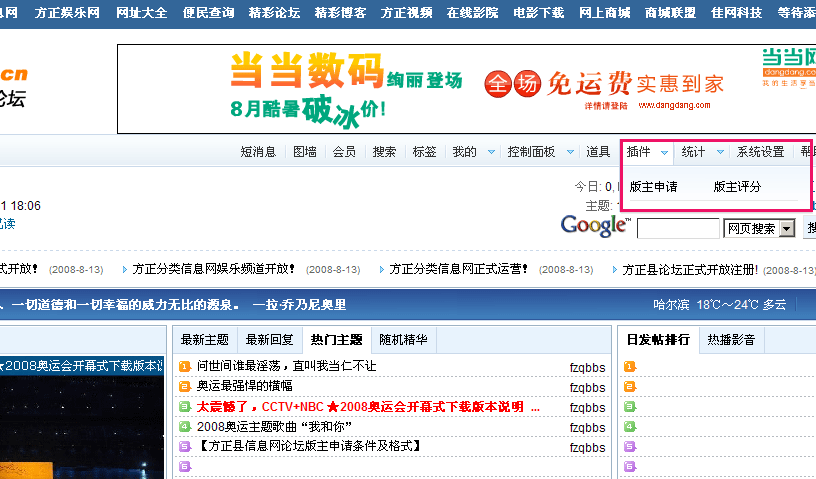The image size is (816, 479).
Task: Open 方正视频 link
Action: pos(406,12)
